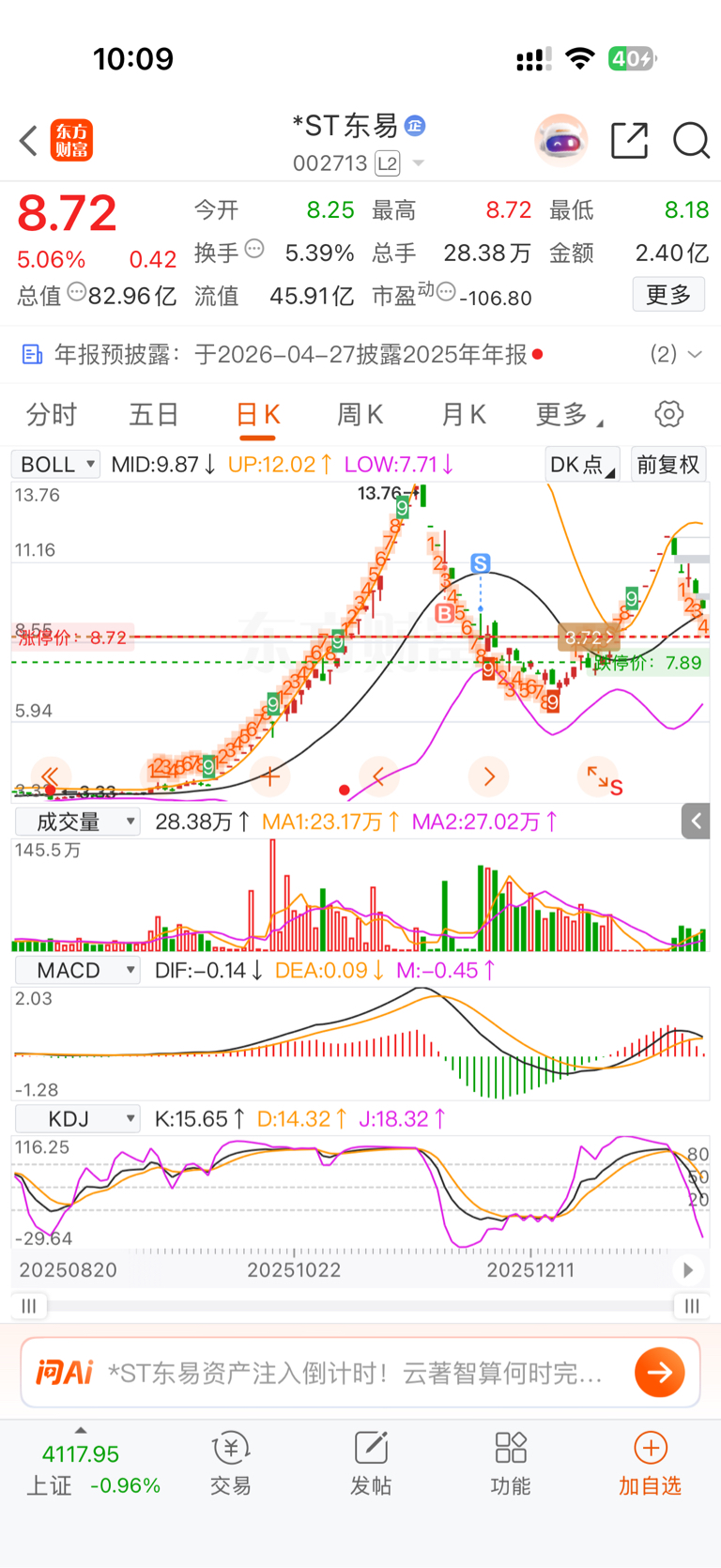Tap the 涨停价 8.72 label
Image resolution: width=721 pixels, height=1568 pixels.
pos(72,638)
